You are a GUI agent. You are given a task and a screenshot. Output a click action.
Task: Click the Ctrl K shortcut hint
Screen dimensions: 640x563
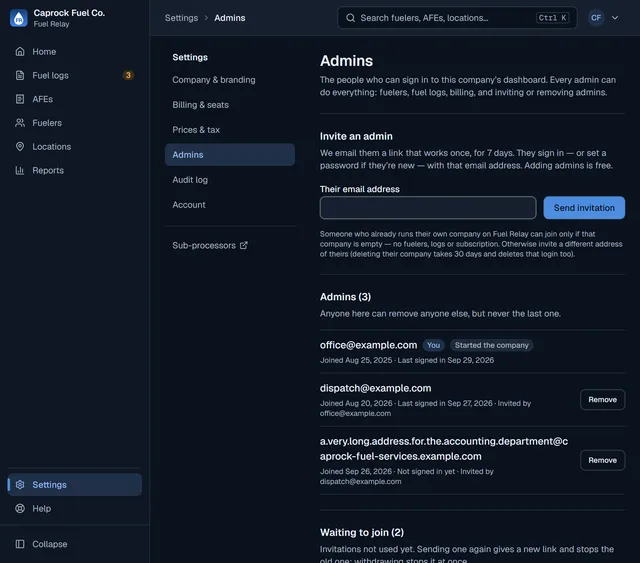pyautogui.click(x=552, y=18)
